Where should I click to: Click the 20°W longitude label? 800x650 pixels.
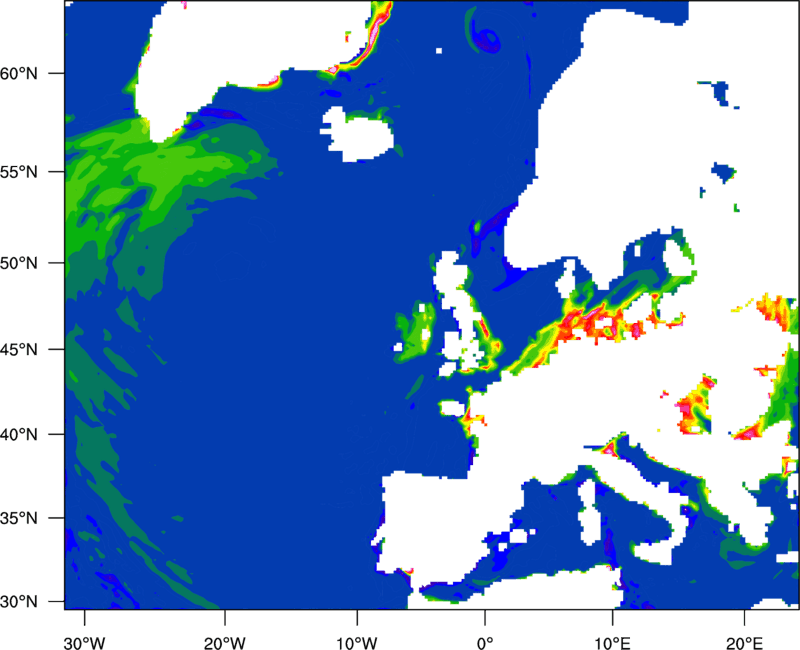pyautogui.click(x=225, y=643)
